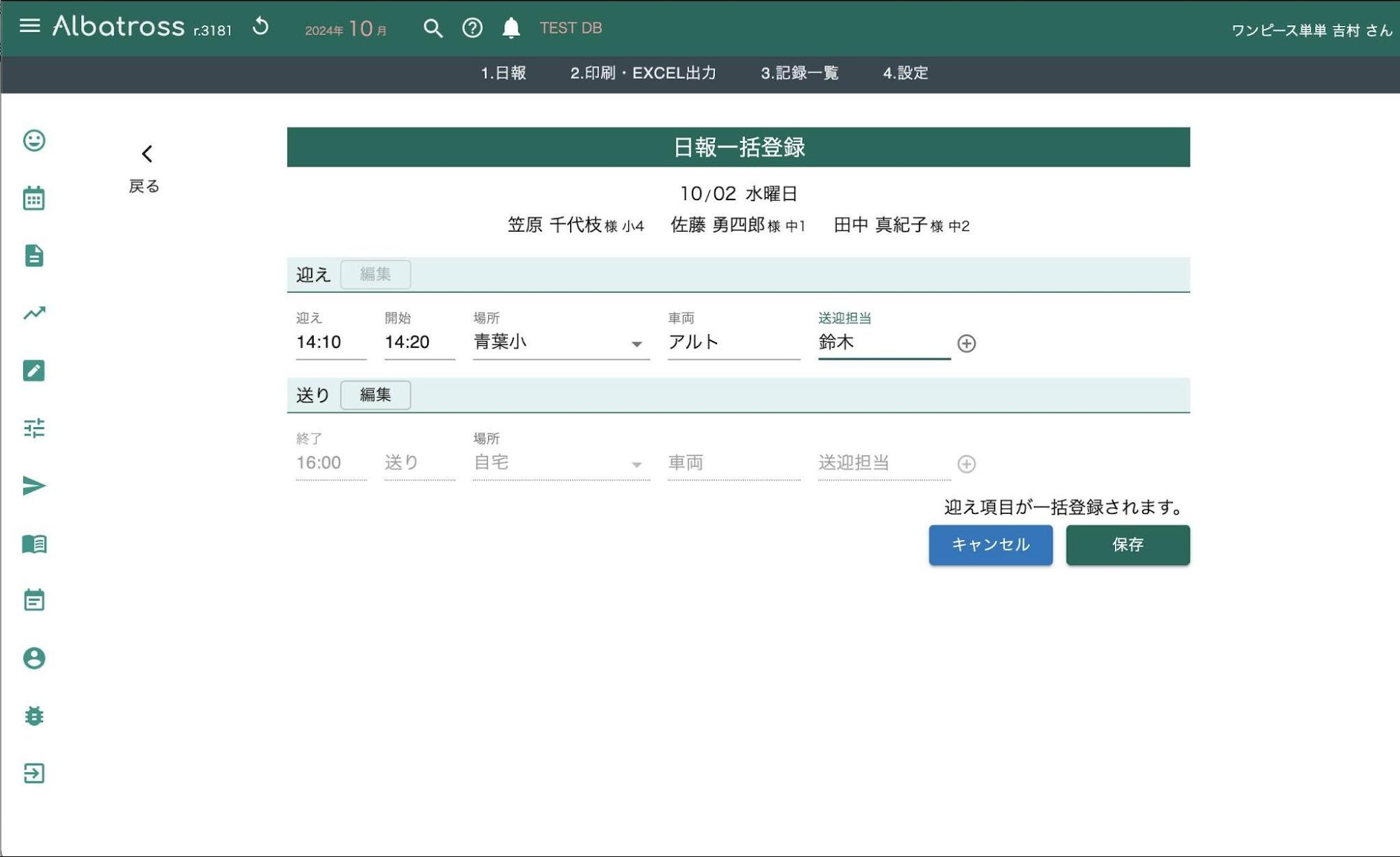
Task: Open the 場所 dropdown showing 自宅
Action: (x=561, y=462)
